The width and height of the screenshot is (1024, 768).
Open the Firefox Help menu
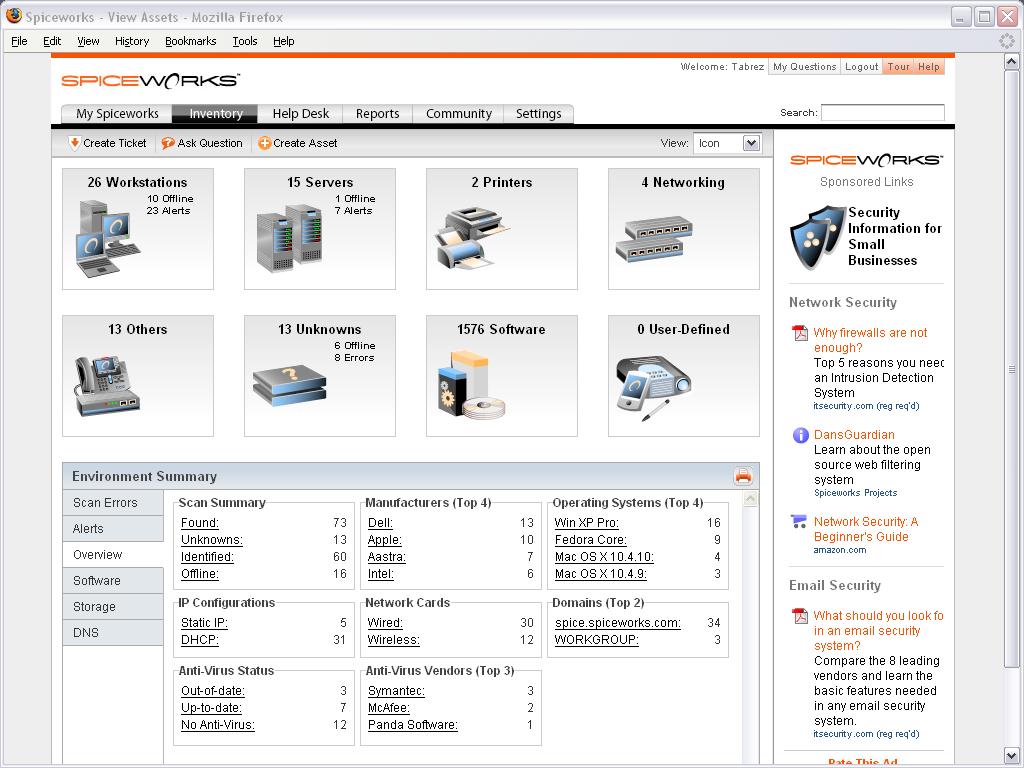pyautogui.click(x=283, y=41)
